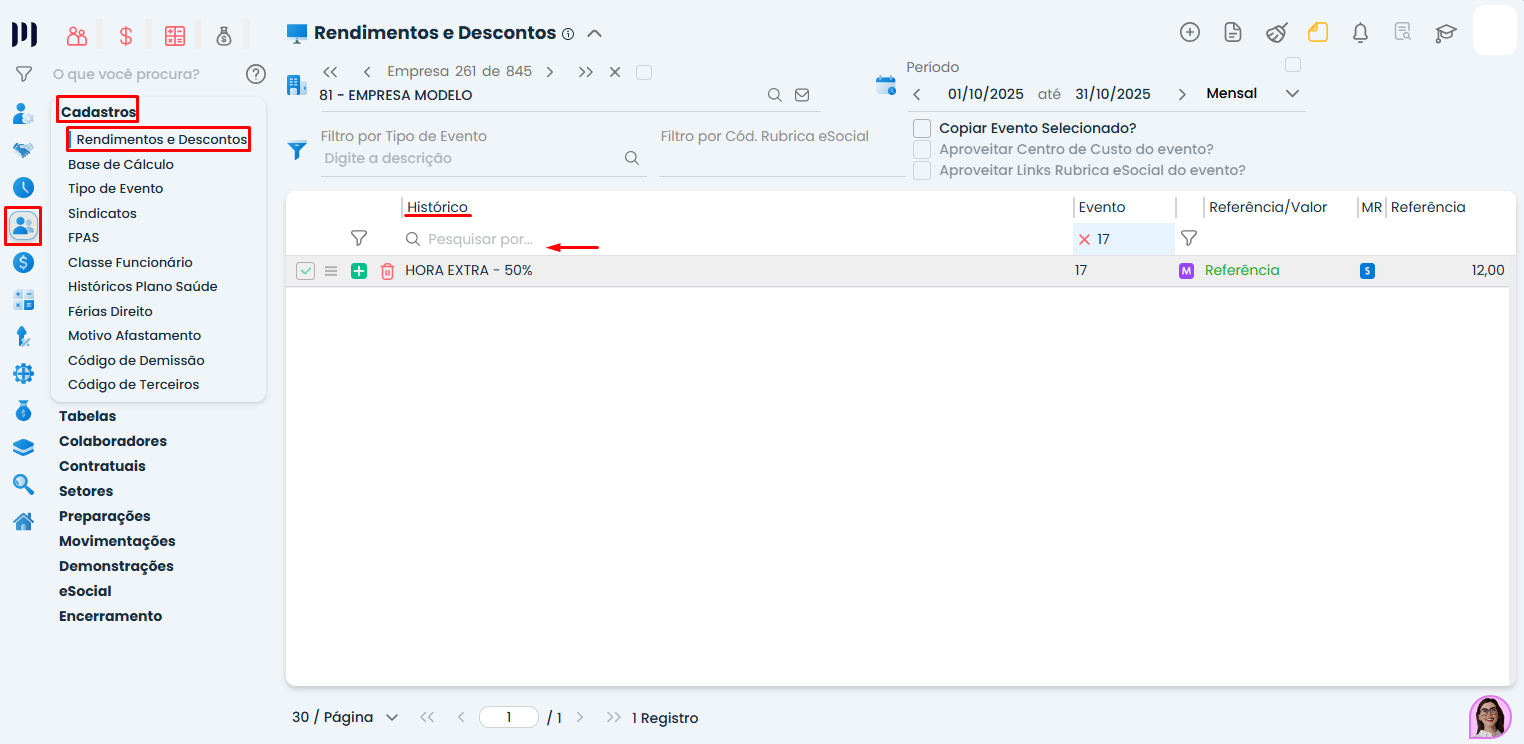Image resolution: width=1524 pixels, height=744 pixels.
Task: Click the yellow notes icon in top toolbar
Action: click(1318, 32)
